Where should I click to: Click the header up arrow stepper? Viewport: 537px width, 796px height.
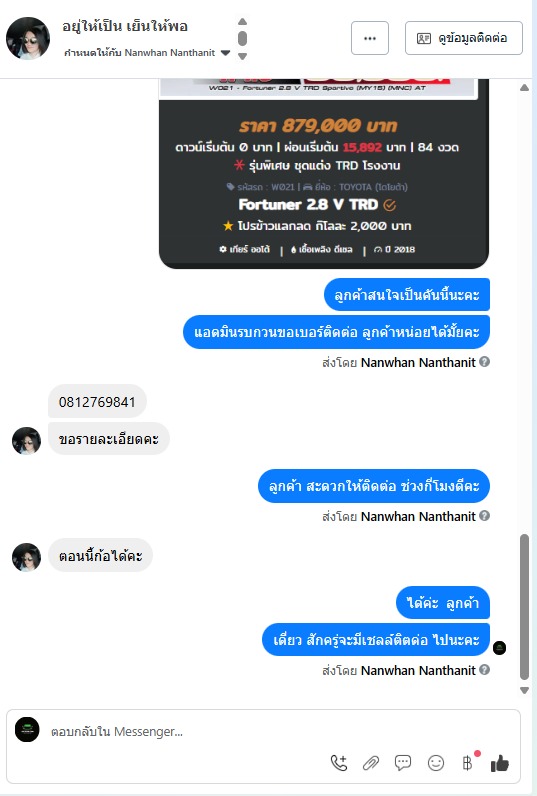tap(243, 21)
